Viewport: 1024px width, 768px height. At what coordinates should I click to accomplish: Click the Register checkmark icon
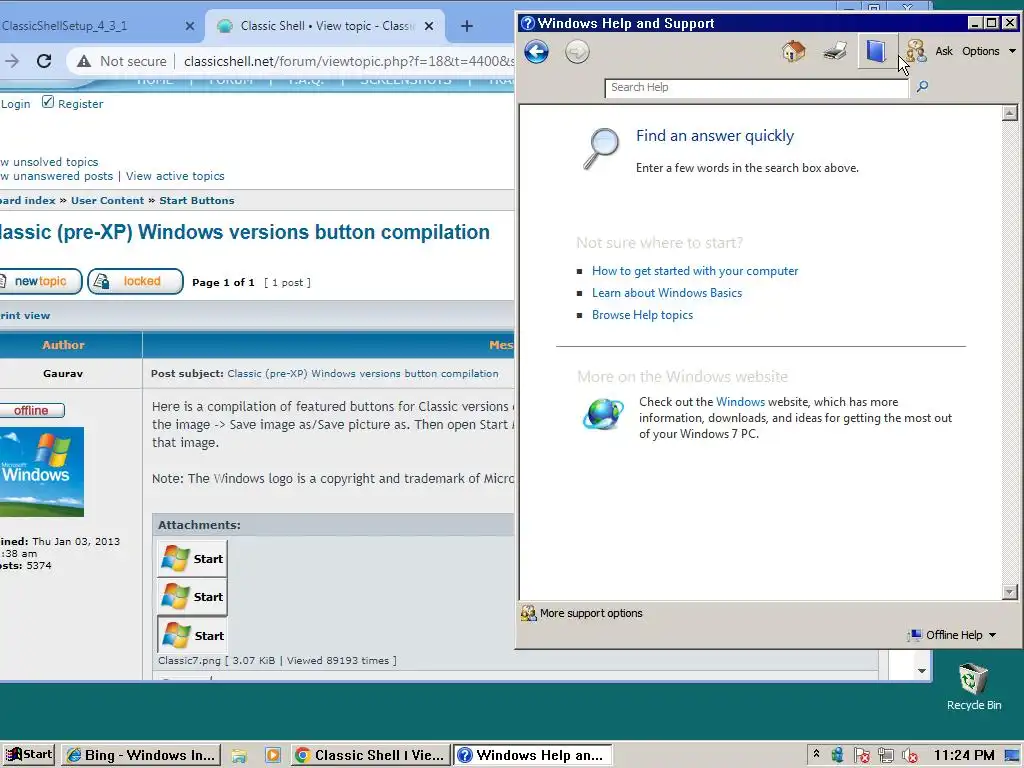[x=48, y=102]
